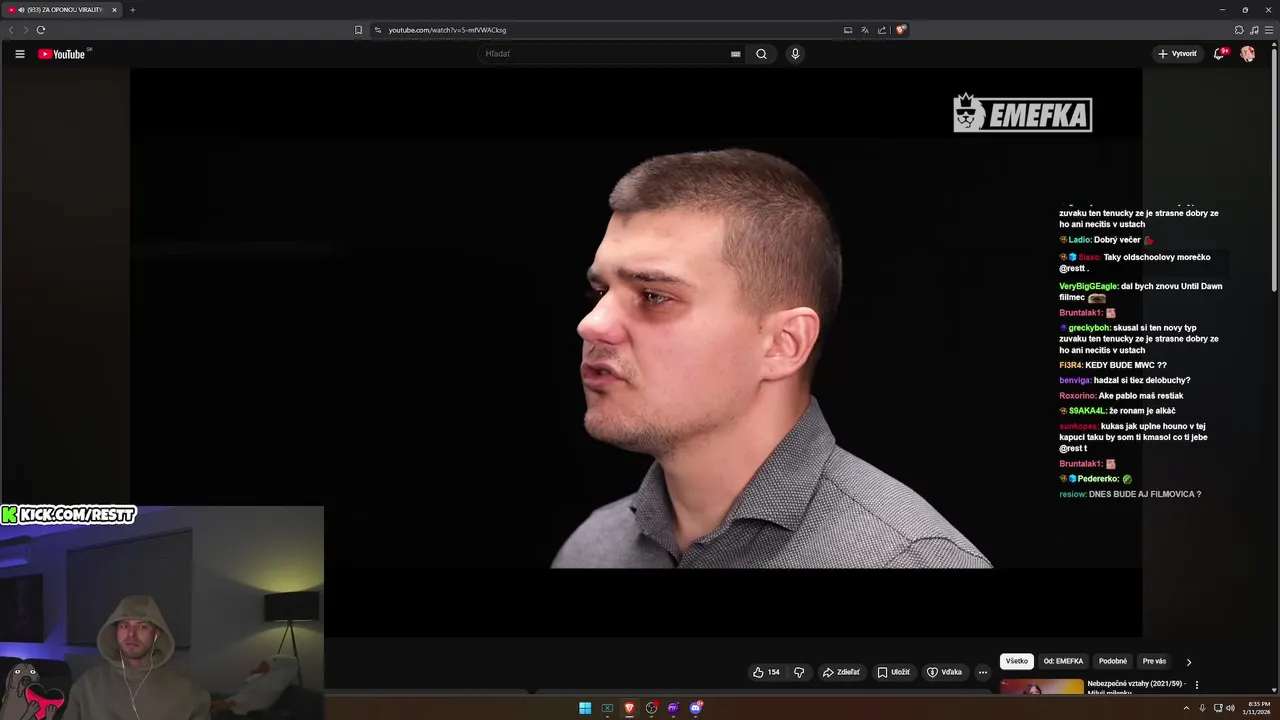This screenshot has height=720, width=1280.
Task: Open more actions ellipsis under video
Action: click(x=983, y=672)
